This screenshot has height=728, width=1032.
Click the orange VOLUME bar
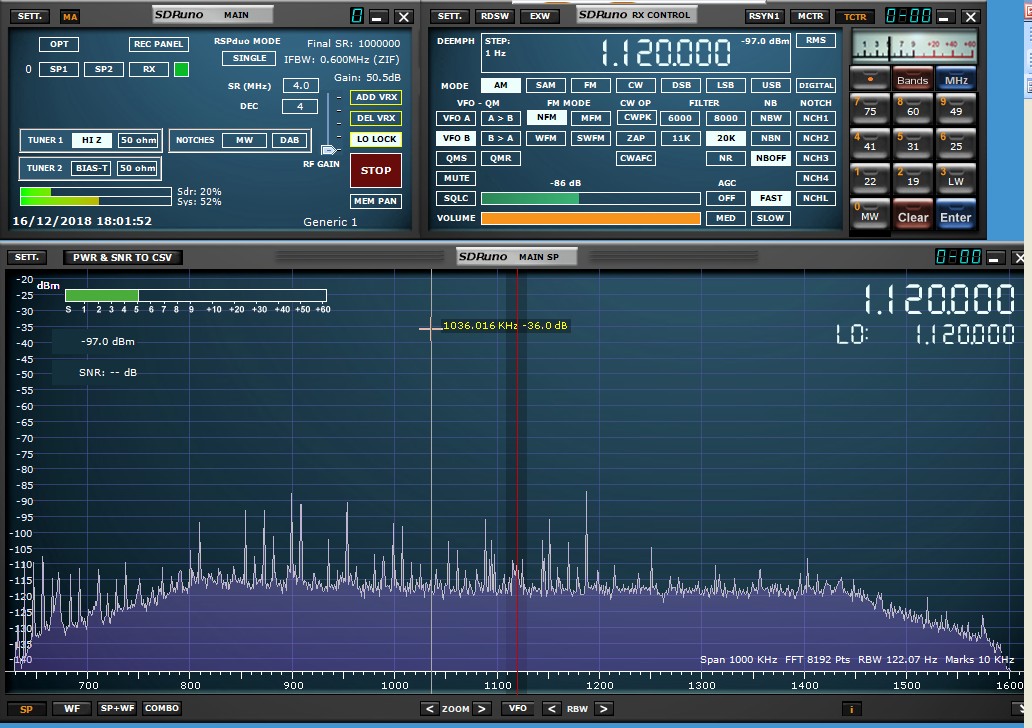(x=590, y=219)
